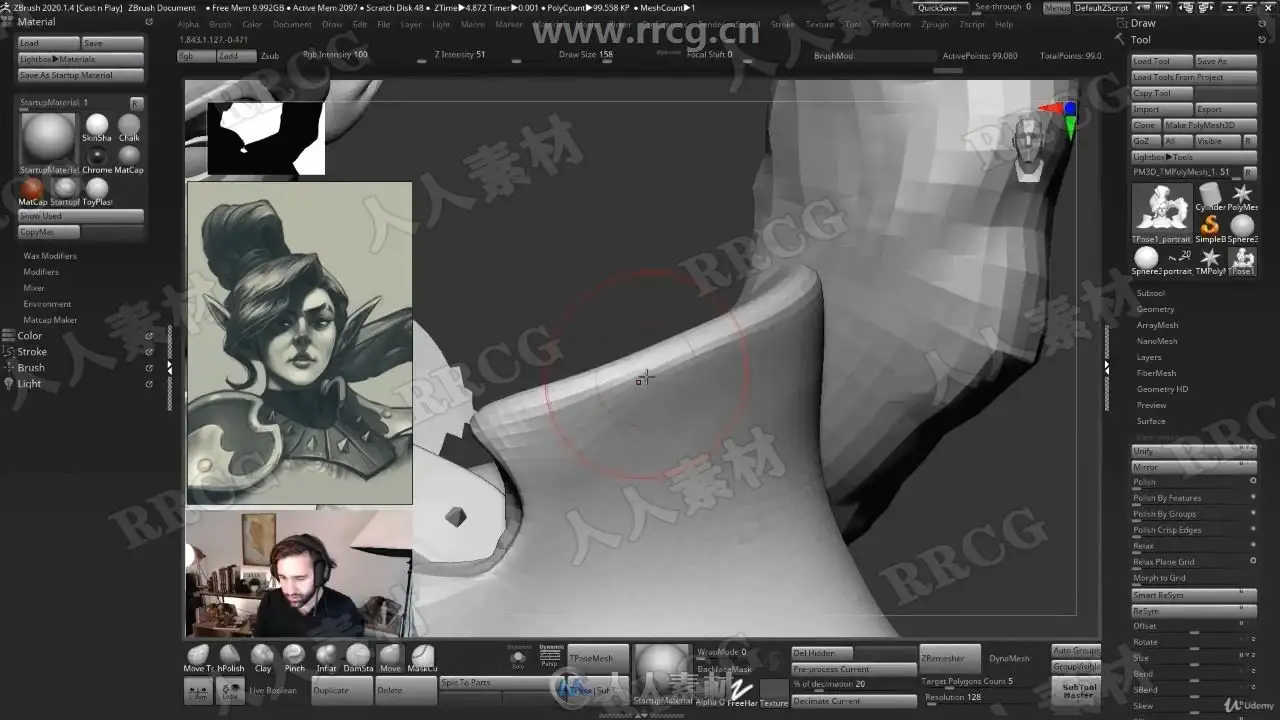Select the DamStandard brush
Viewport: 1280px width, 720px height.
[x=358, y=658]
